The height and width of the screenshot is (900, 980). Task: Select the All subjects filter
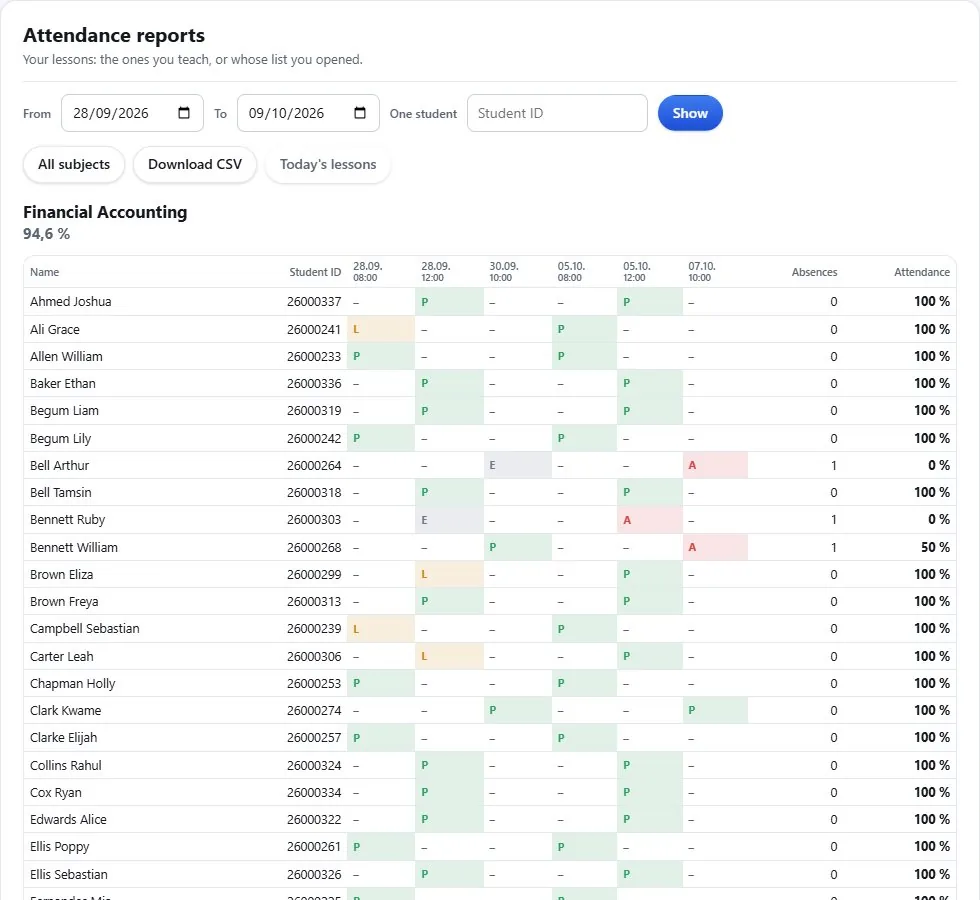(x=74, y=164)
